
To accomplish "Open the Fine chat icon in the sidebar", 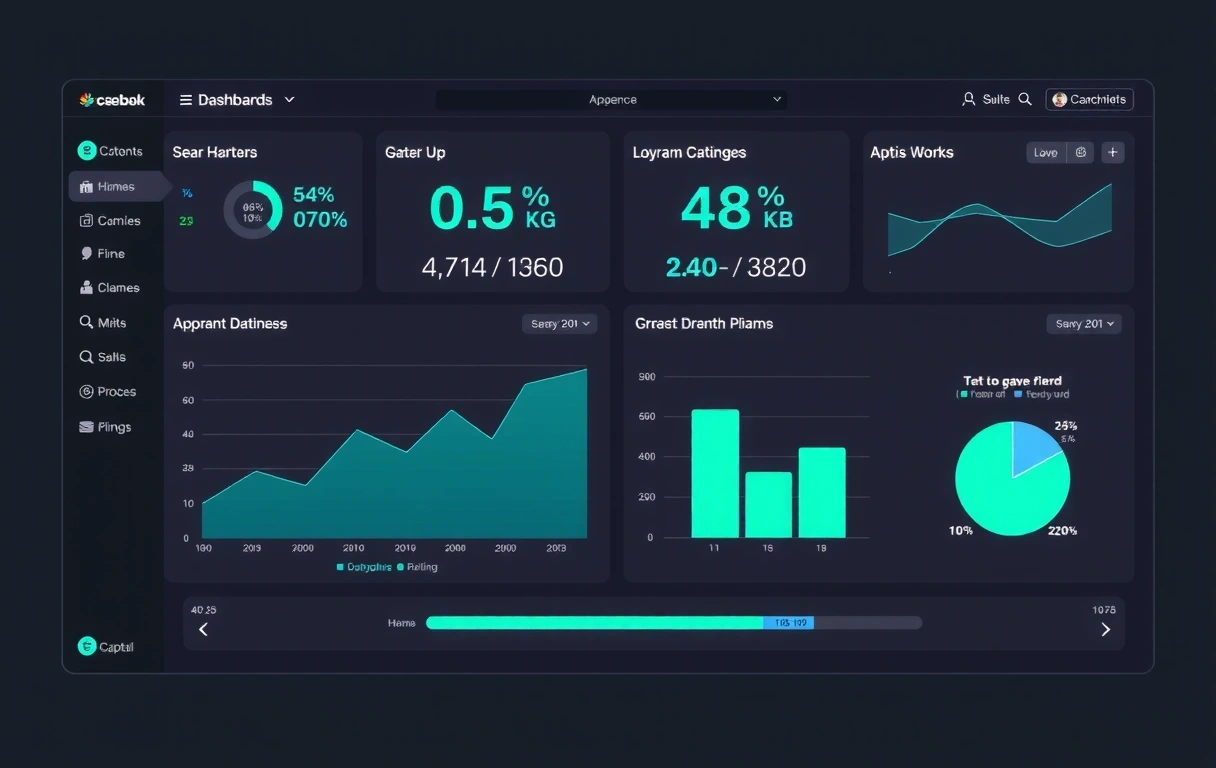I will pos(87,253).
